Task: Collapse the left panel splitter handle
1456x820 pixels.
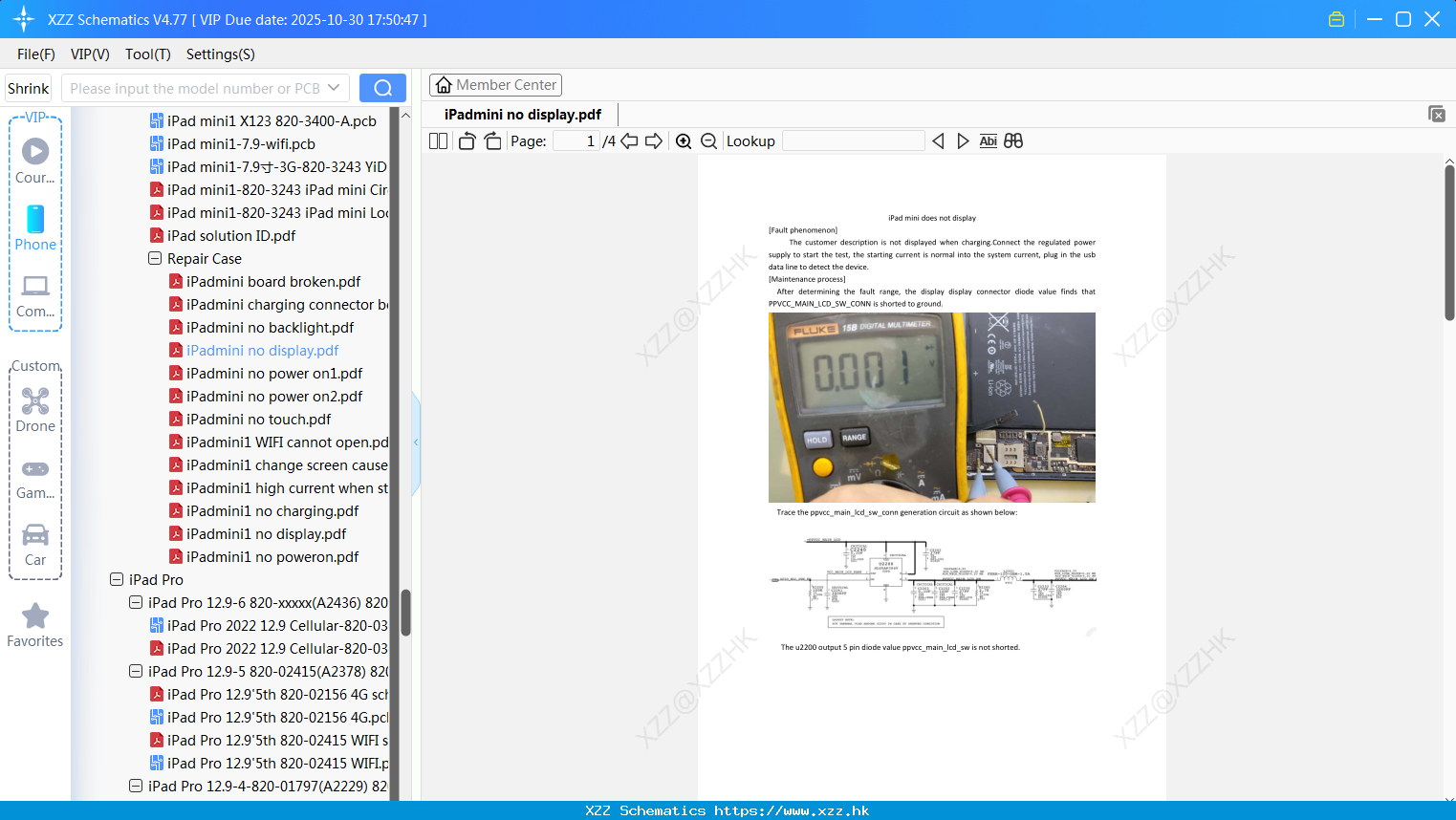Action: [416, 442]
